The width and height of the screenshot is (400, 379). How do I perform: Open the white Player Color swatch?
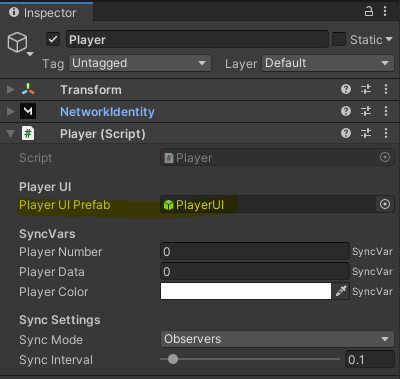point(246,291)
